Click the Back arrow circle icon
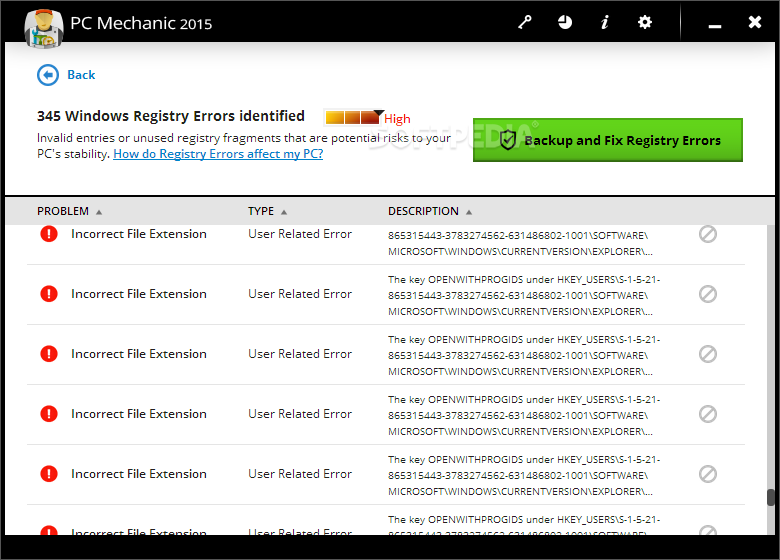780x560 pixels. (x=48, y=75)
